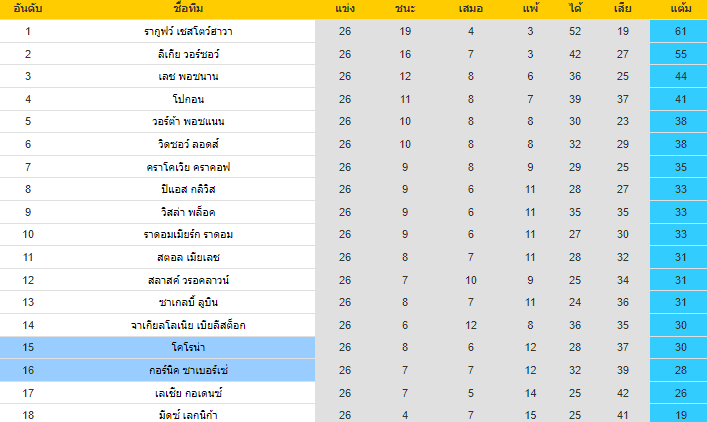Select the เสมอ column header
The width and height of the screenshot is (707, 422).
point(471,9)
